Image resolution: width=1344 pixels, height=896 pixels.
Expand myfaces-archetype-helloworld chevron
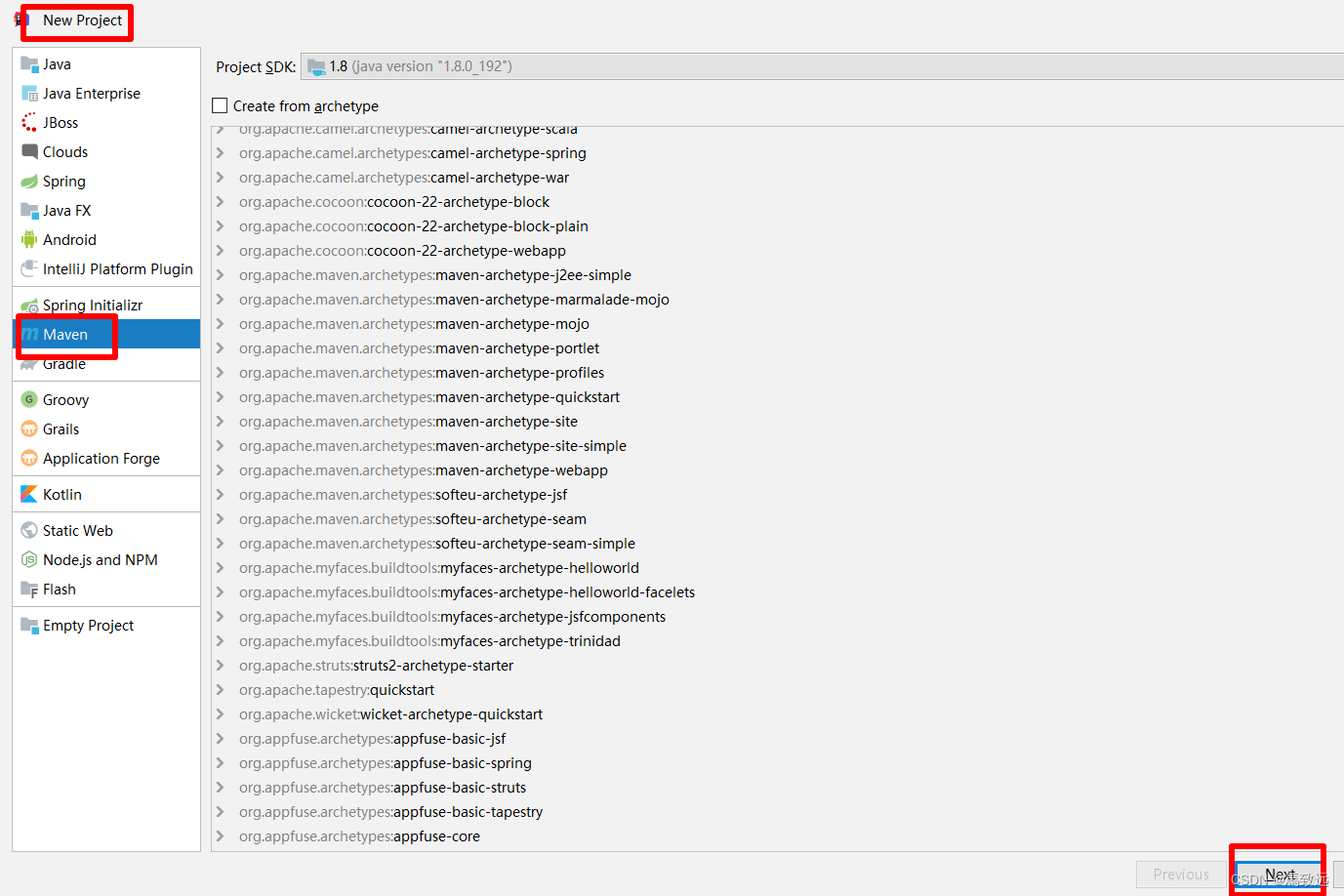point(220,568)
